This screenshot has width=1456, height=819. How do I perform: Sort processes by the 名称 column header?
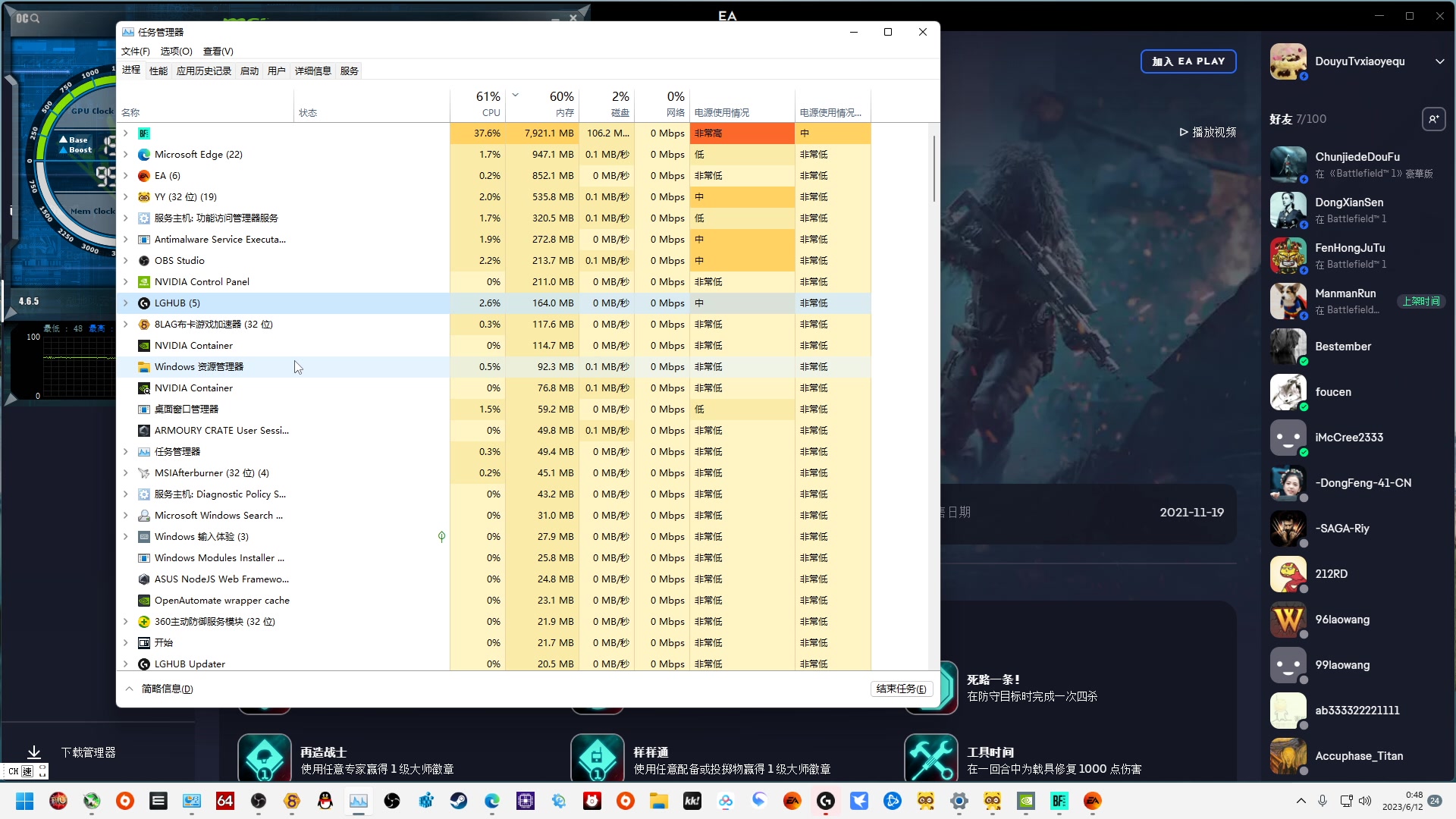click(x=206, y=105)
